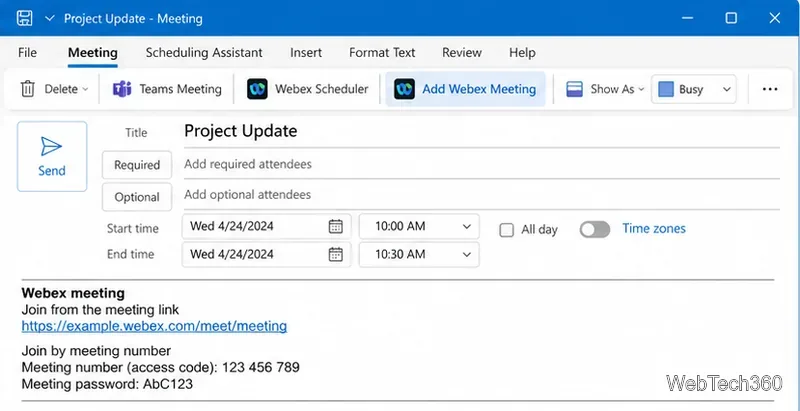Viewport: 800px width, 411px height.
Task: Open the Webex Scheduler icon
Action: (x=257, y=89)
